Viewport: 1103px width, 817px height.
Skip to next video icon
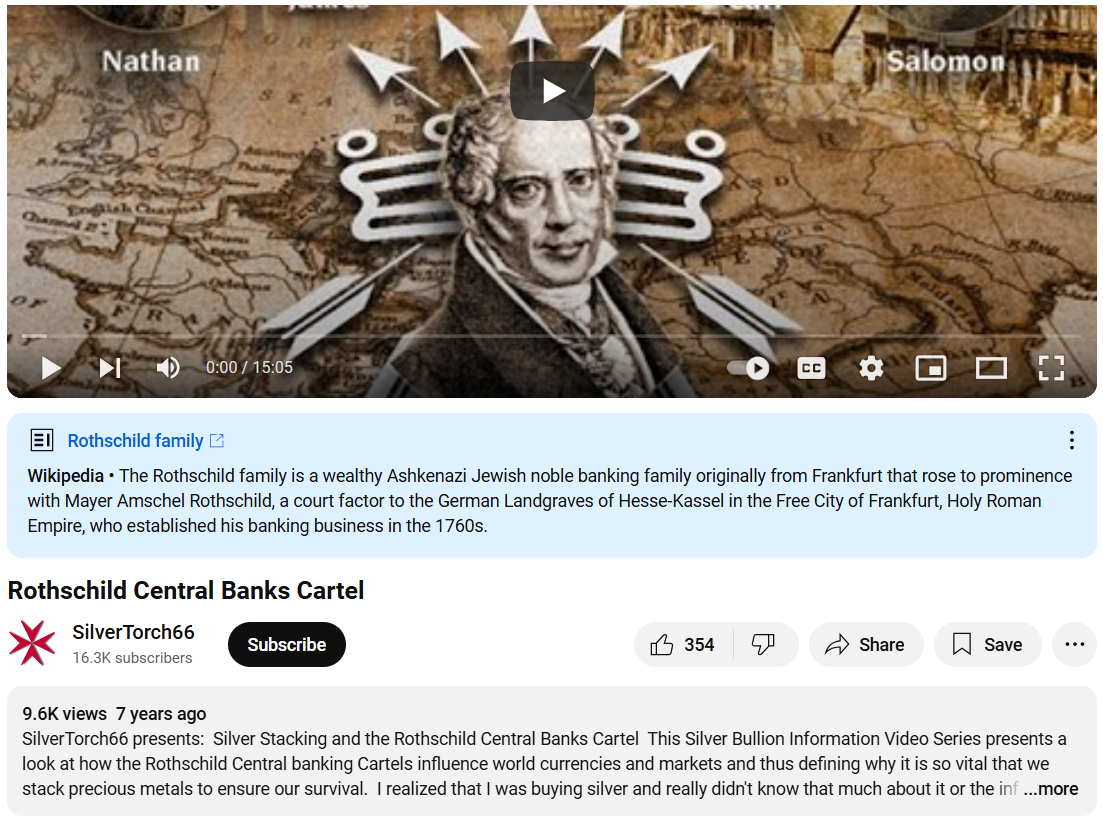click(x=110, y=367)
